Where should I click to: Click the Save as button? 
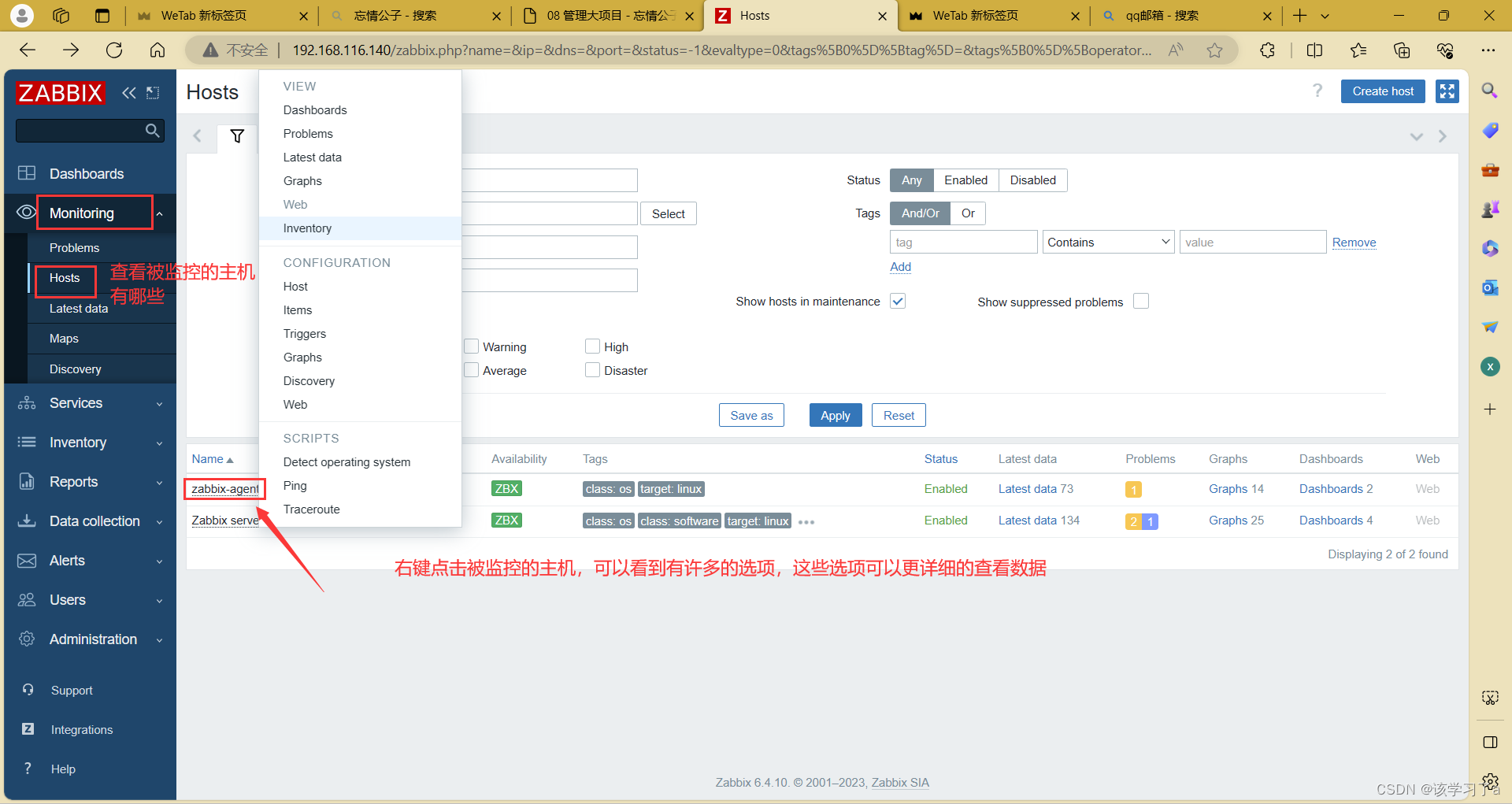click(751, 415)
